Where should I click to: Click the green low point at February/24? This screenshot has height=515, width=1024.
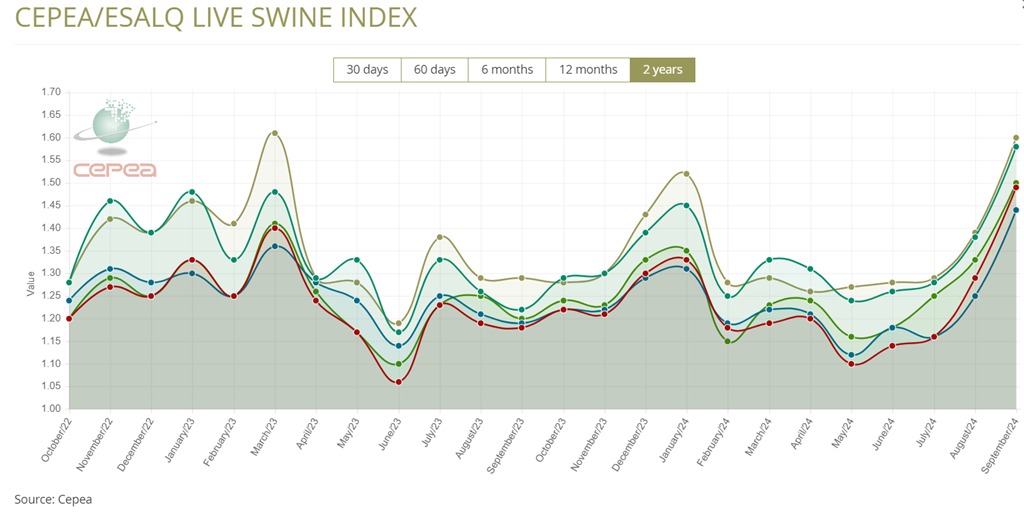(x=728, y=341)
